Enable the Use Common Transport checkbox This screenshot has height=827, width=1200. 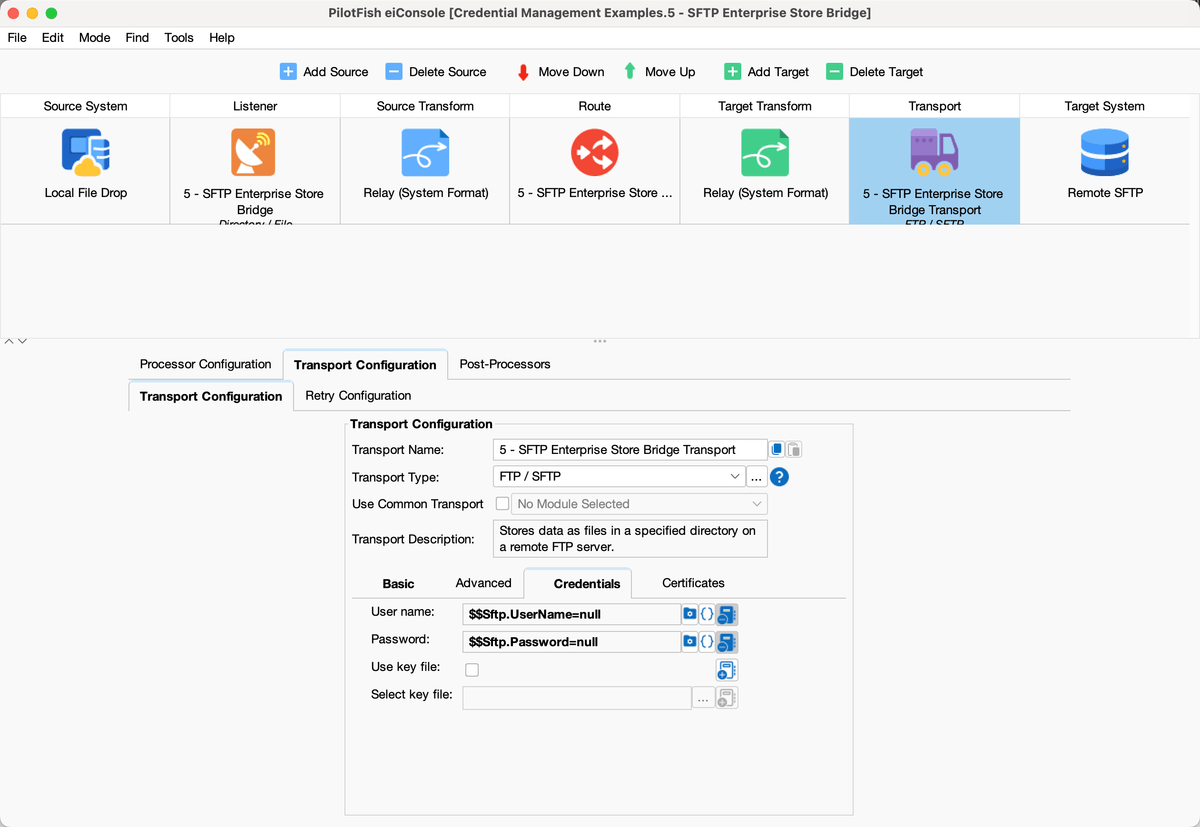[x=502, y=504]
